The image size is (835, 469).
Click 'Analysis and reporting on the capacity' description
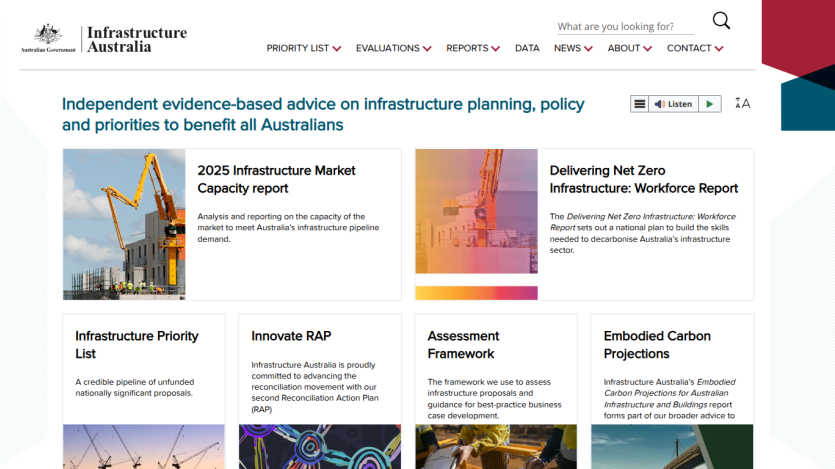tap(288, 228)
